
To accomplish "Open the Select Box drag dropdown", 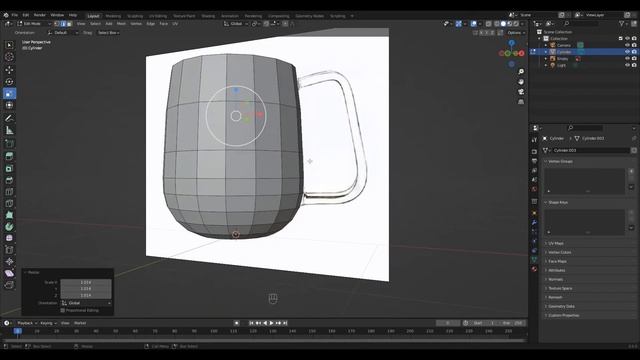I will (x=109, y=33).
